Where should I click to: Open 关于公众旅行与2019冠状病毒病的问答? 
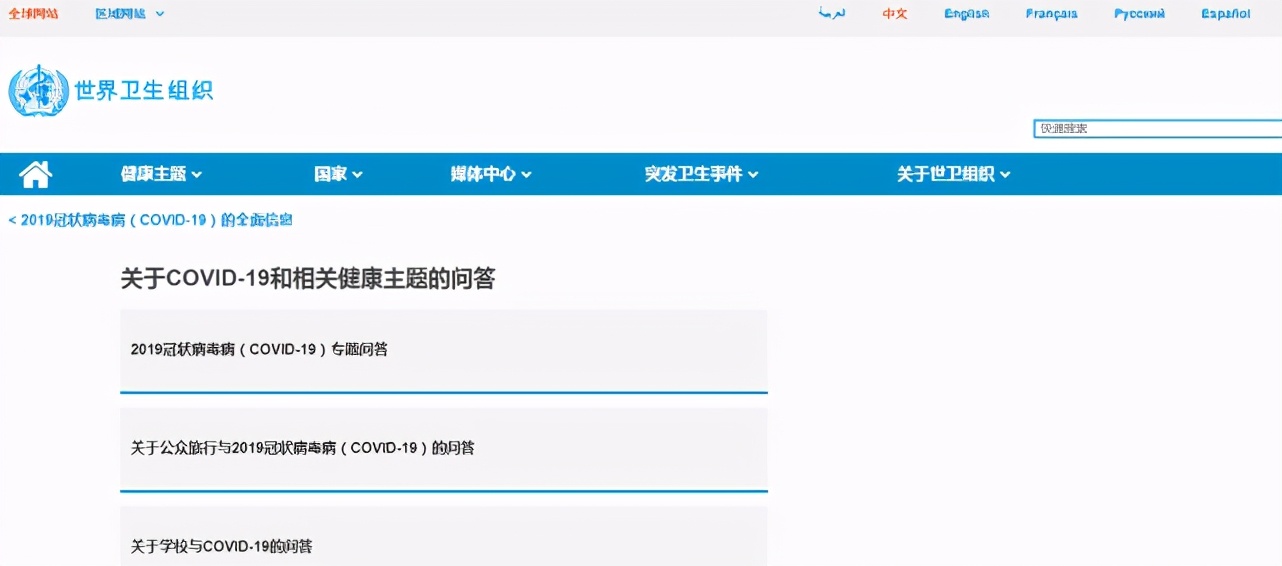click(x=444, y=448)
